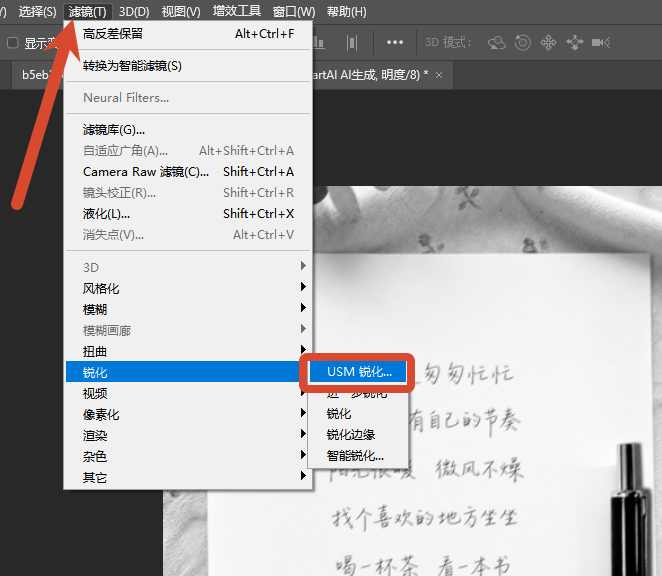
Task: Select 锐化 in sharpen submenu
Action: (x=358, y=414)
